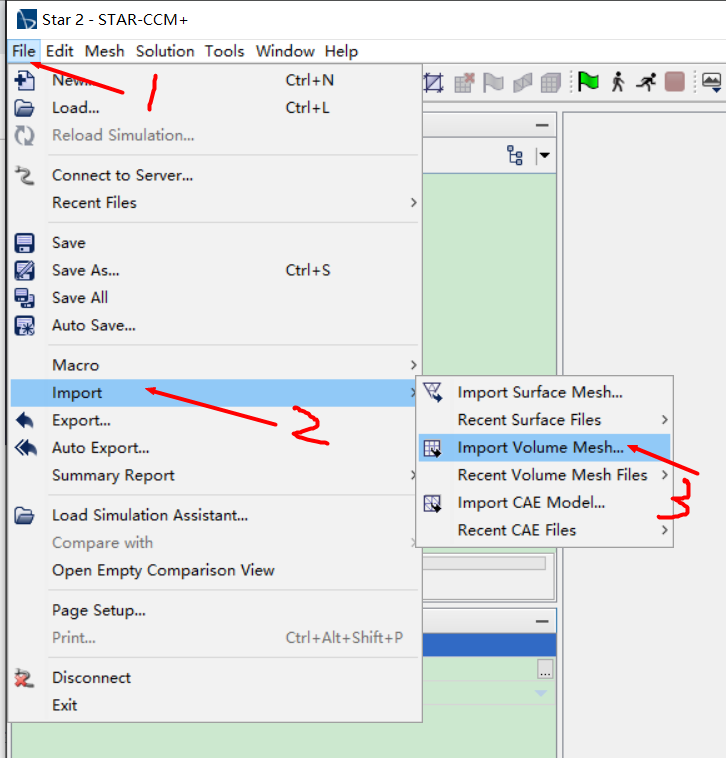Screen dimensions: 726x758
Task: Select Export... entry
Action: point(215,420)
